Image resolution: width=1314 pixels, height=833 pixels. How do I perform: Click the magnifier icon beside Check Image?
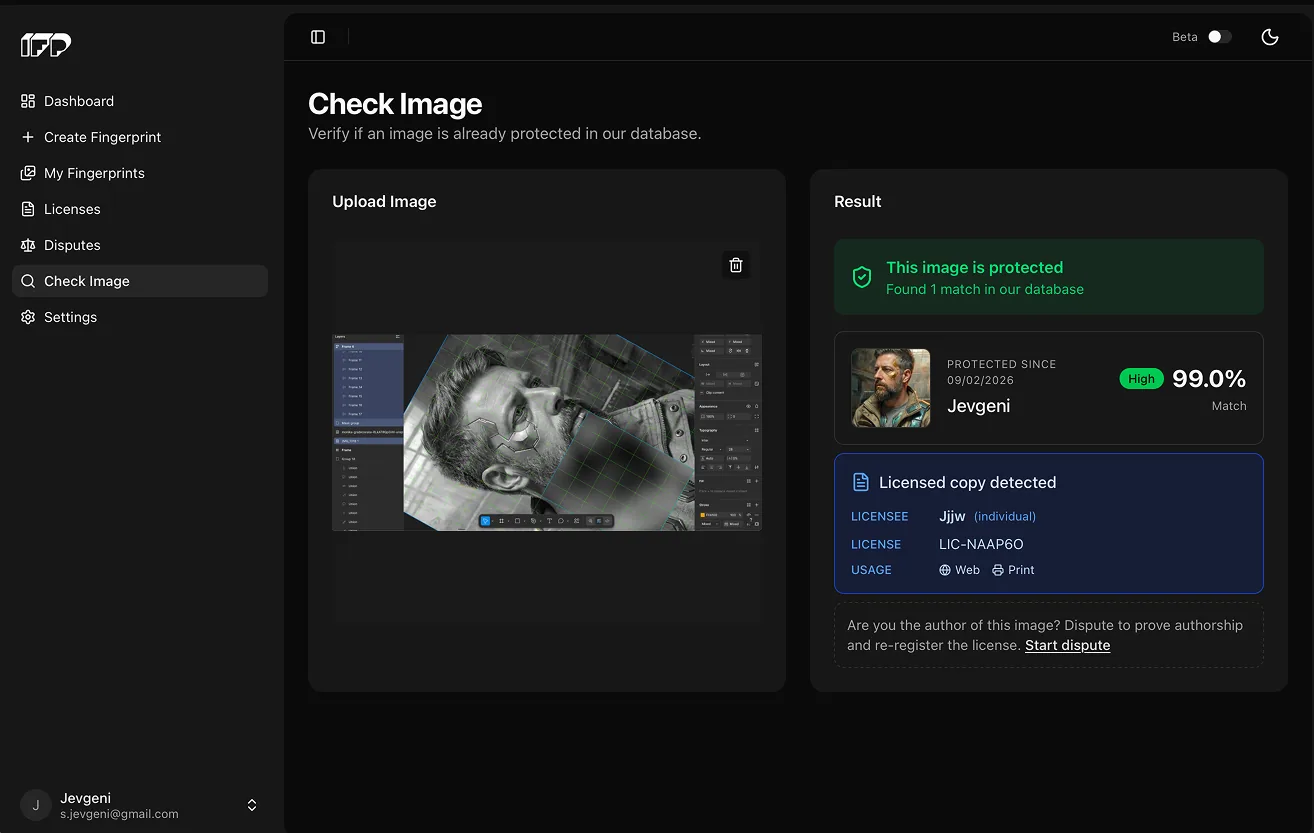click(28, 281)
